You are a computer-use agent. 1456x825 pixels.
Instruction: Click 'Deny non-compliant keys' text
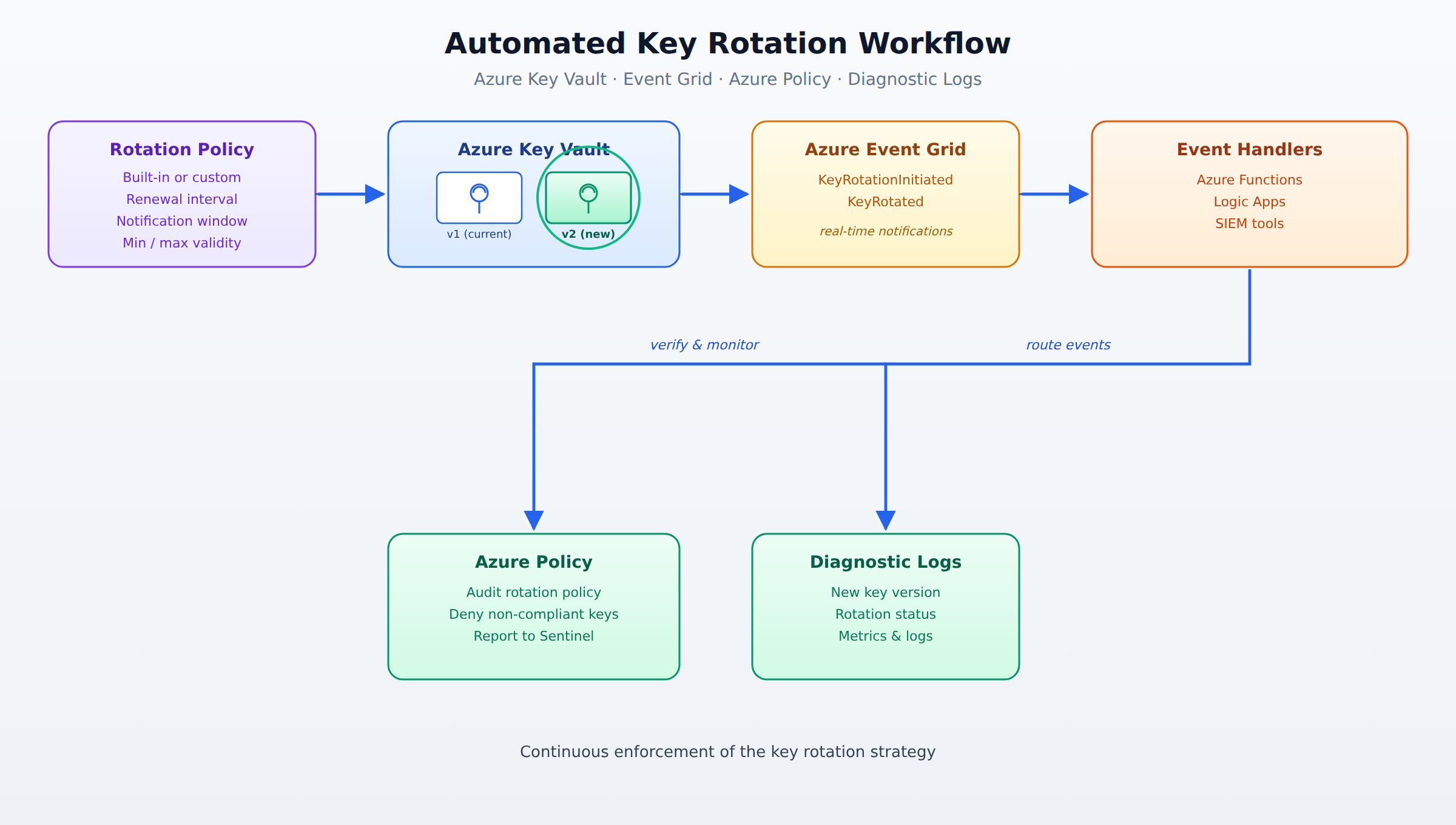[x=534, y=615]
